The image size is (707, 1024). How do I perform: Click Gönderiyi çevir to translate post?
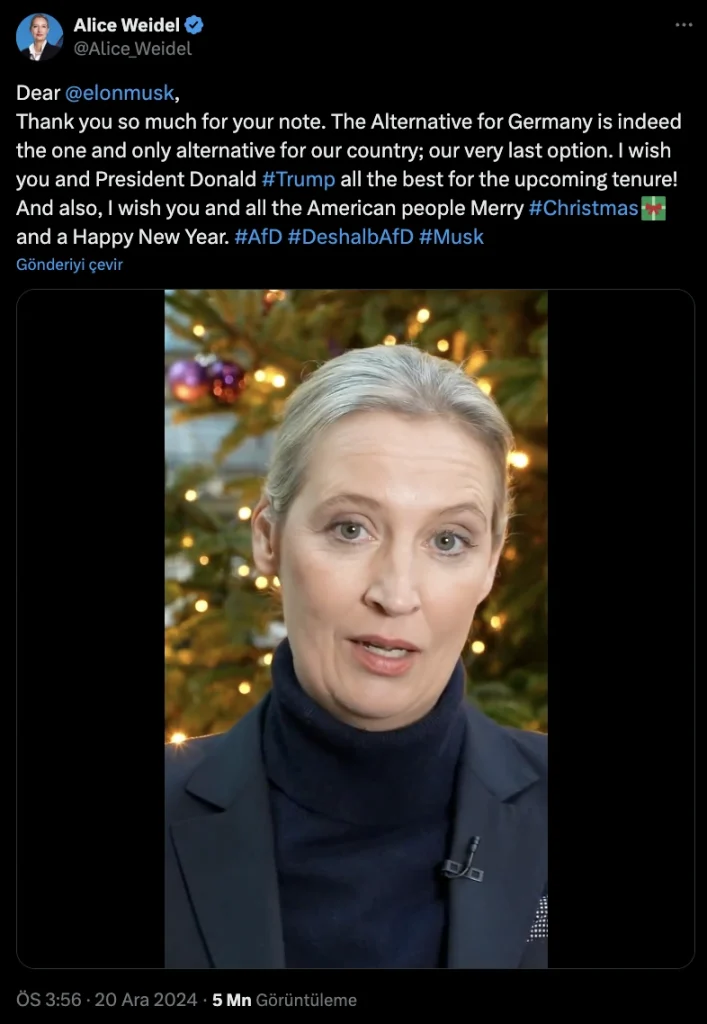[x=69, y=264]
